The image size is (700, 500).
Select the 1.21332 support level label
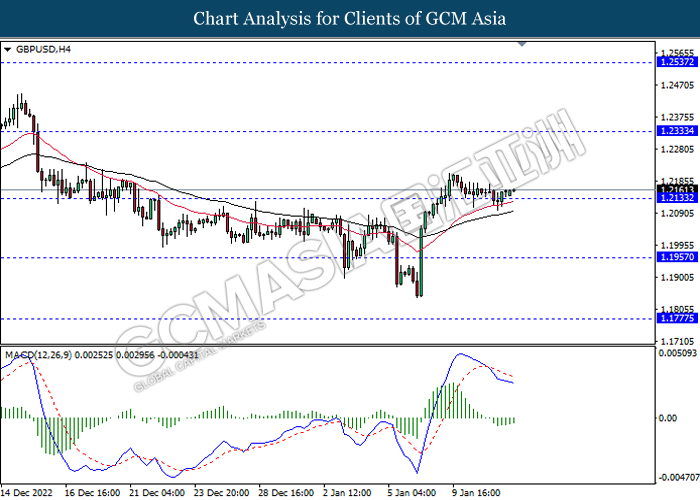(677, 198)
